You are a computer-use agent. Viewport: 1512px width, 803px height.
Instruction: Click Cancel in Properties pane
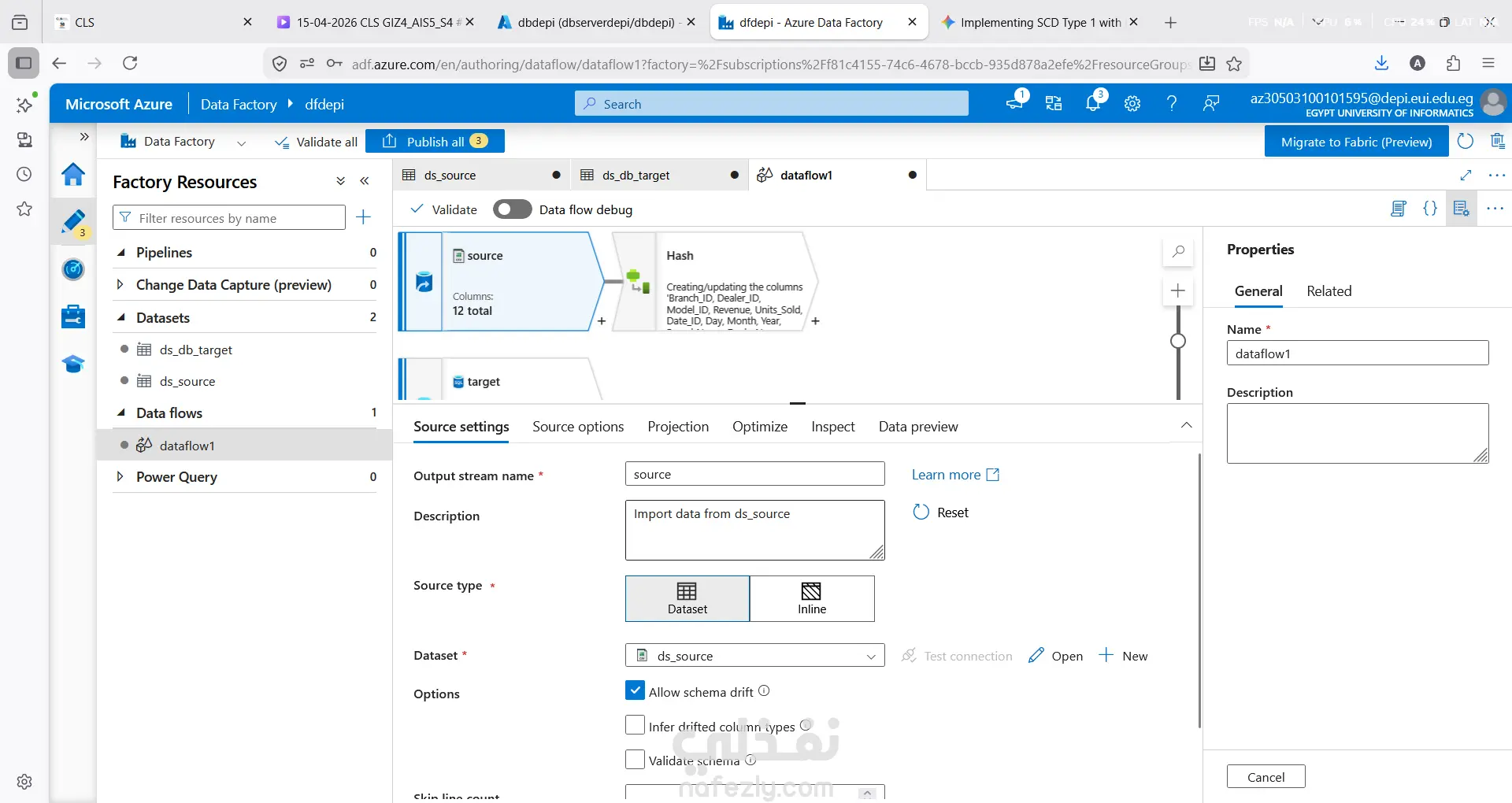pyautogui.click(x=1266, y=777)
